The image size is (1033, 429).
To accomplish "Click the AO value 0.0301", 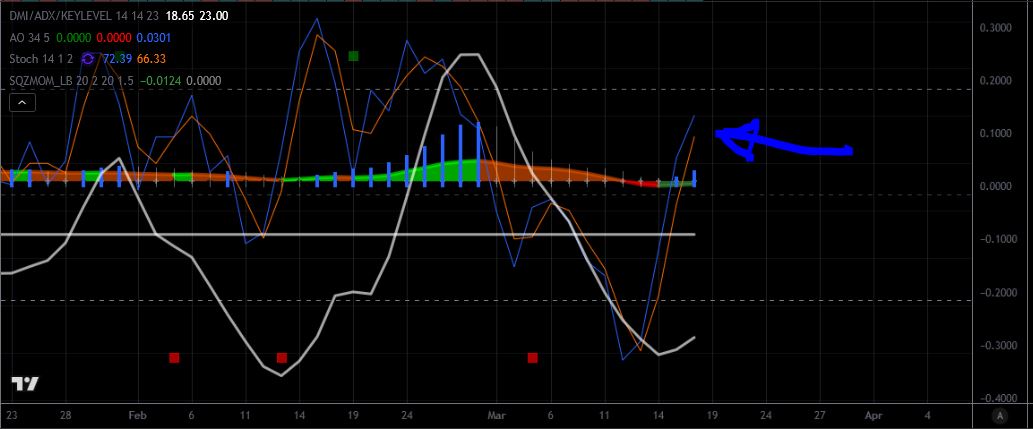I will point(154,38).
